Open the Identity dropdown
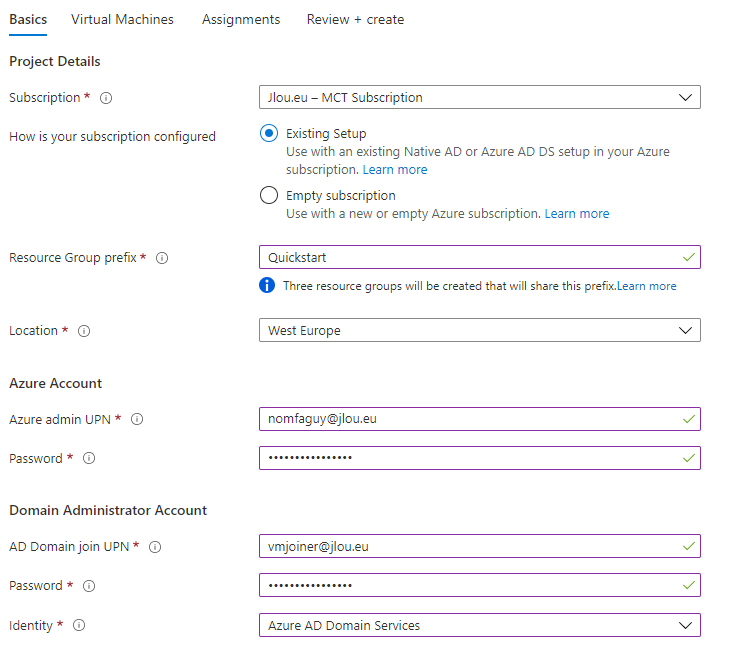Viewport: 733px width, 661px height. (x=480, y=625)
